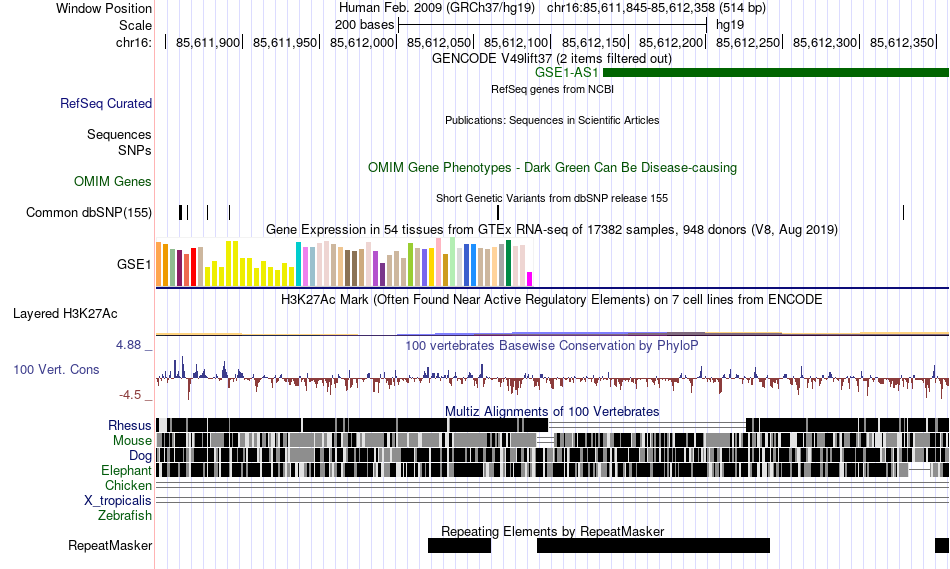950x569 pixels.
Task: Click 'RefSeq genes from NCBI' track title
Action: pos(552,89)
